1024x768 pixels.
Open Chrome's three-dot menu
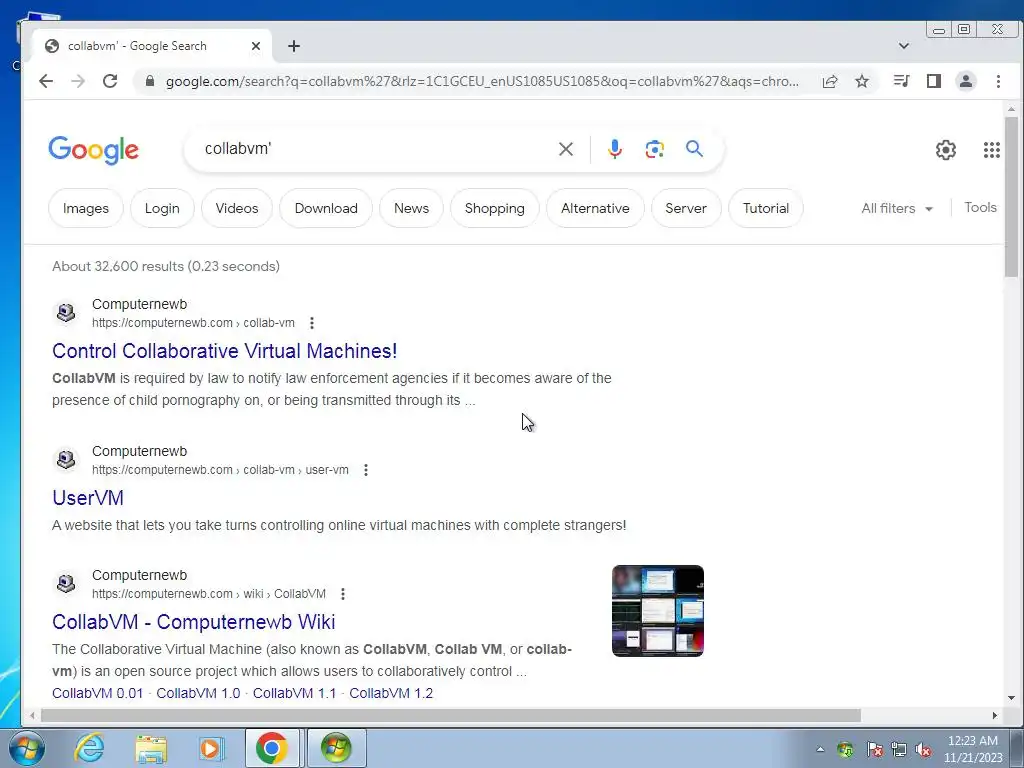(998, 81)
